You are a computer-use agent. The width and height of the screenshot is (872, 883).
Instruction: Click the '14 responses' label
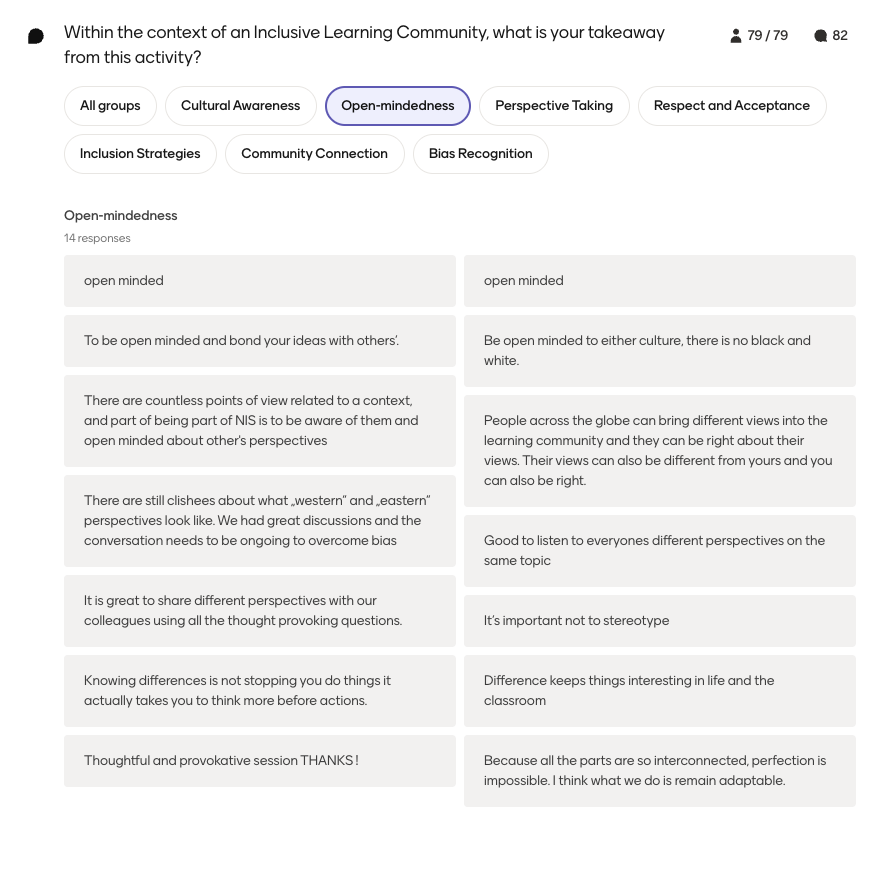tap(97, 238)
